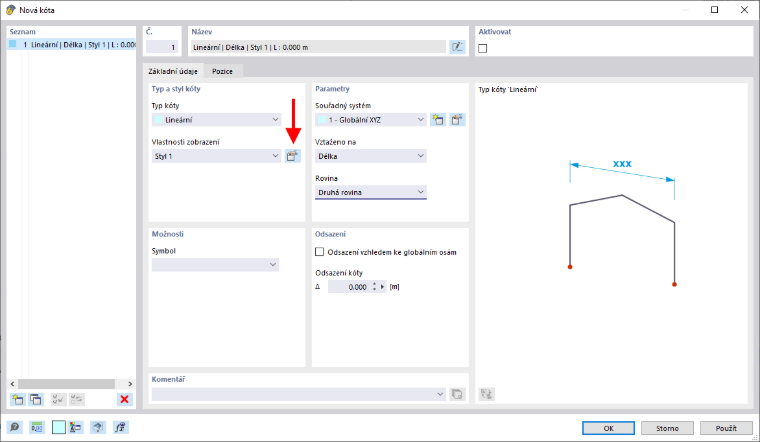Open the Typ kóty Lineární dropdown
760x442 pixels.
pyautogui.click(x=216, y=120)
